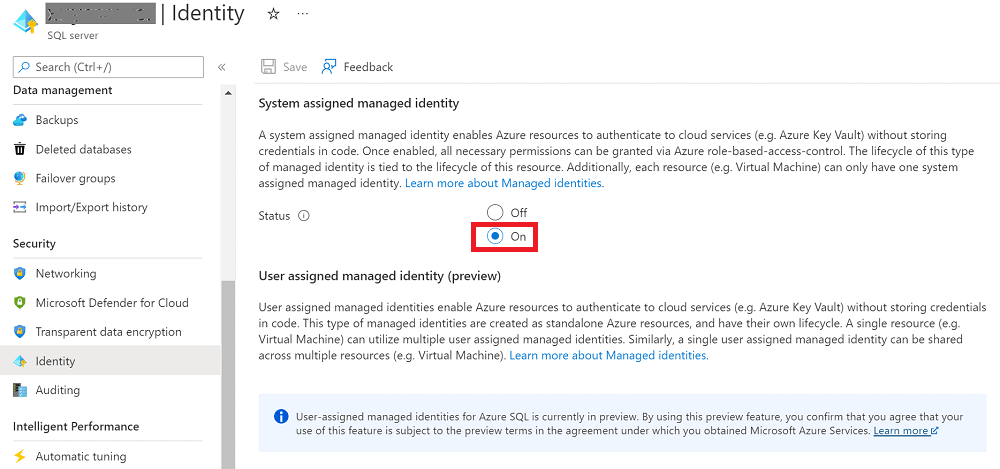1000x469 pixels.
Task: Favorite this page with the star icon
Action: coord(274,14)
